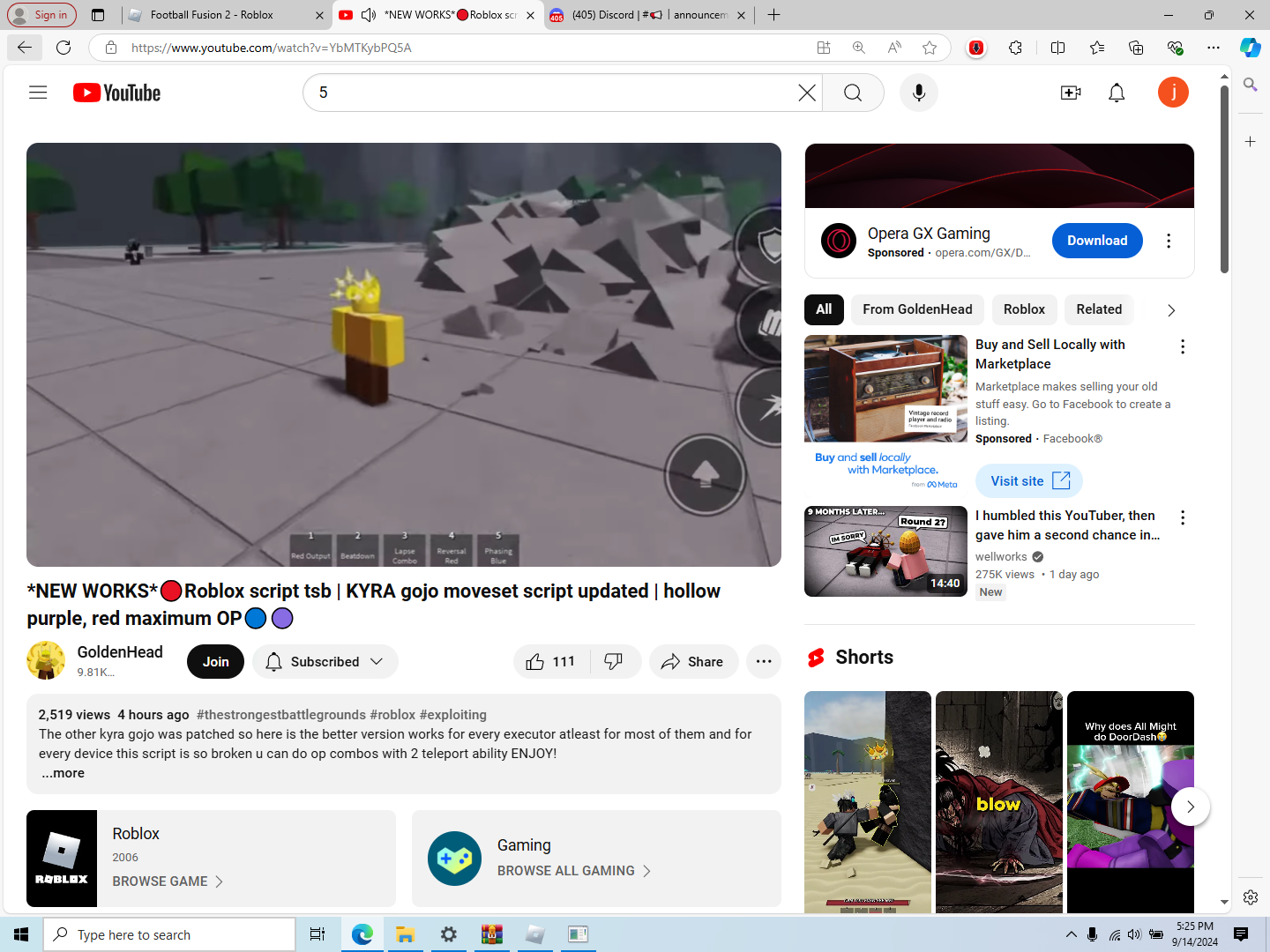Share the video
This screenshot has width=1270, height=952.
[x=693, y=662]
